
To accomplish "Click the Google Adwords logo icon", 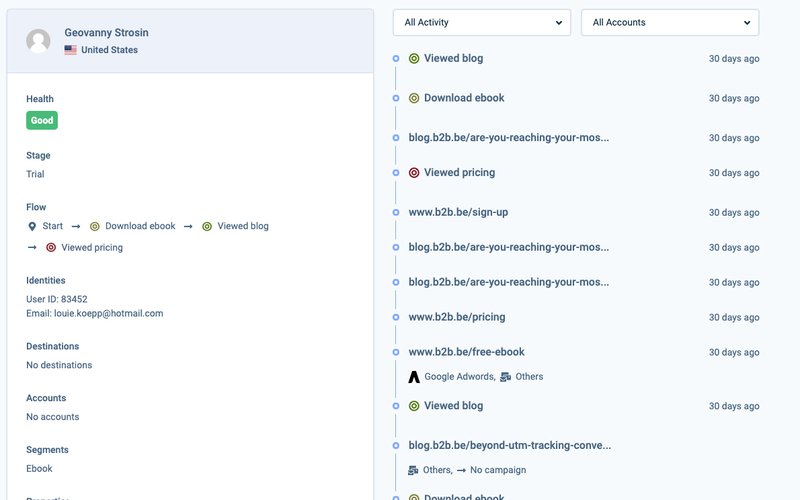I will 414,377.
